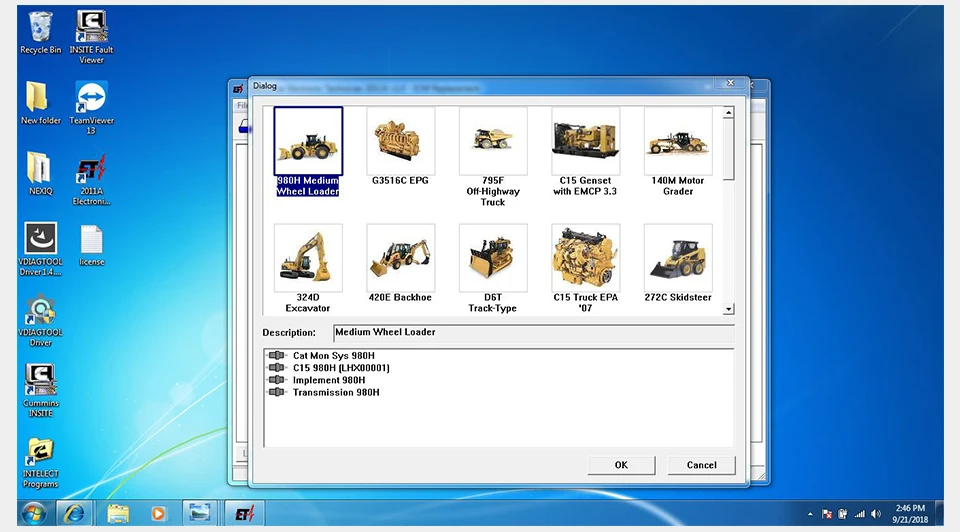
Task: Open the volume speaker tray icon
Action: 876,514
